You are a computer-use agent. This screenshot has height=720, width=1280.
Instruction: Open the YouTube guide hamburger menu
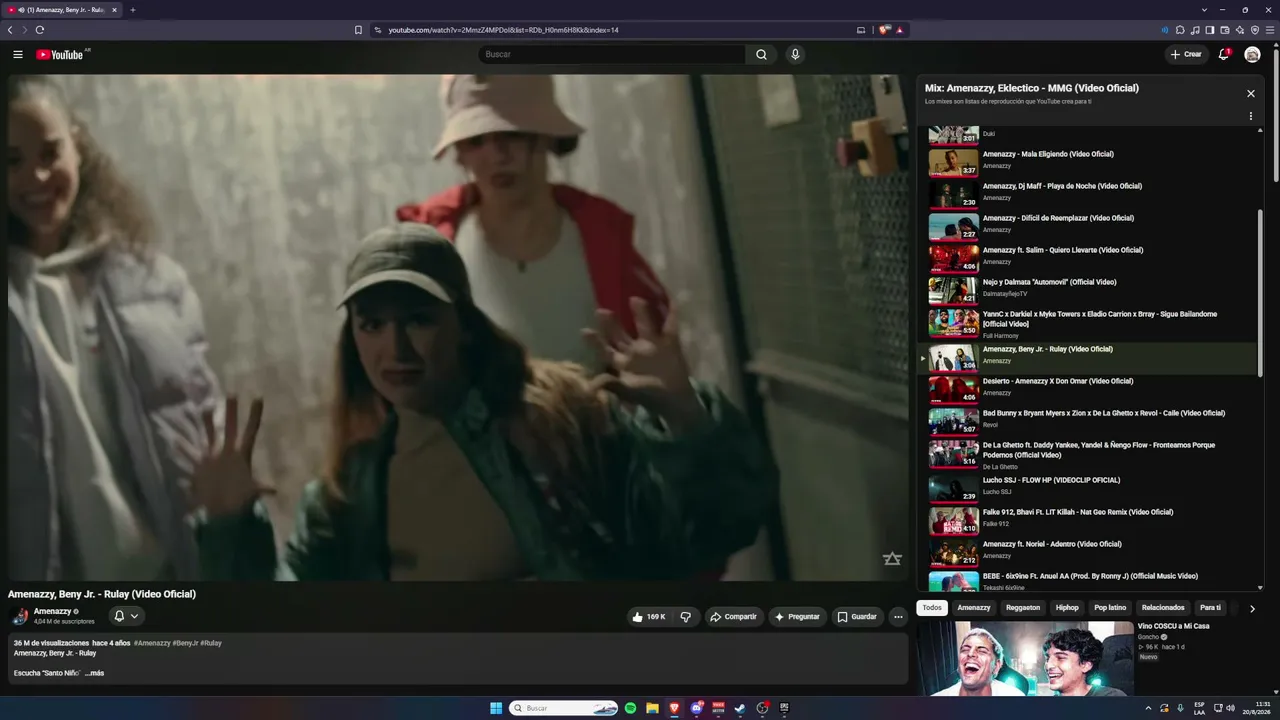coord(18,54)
